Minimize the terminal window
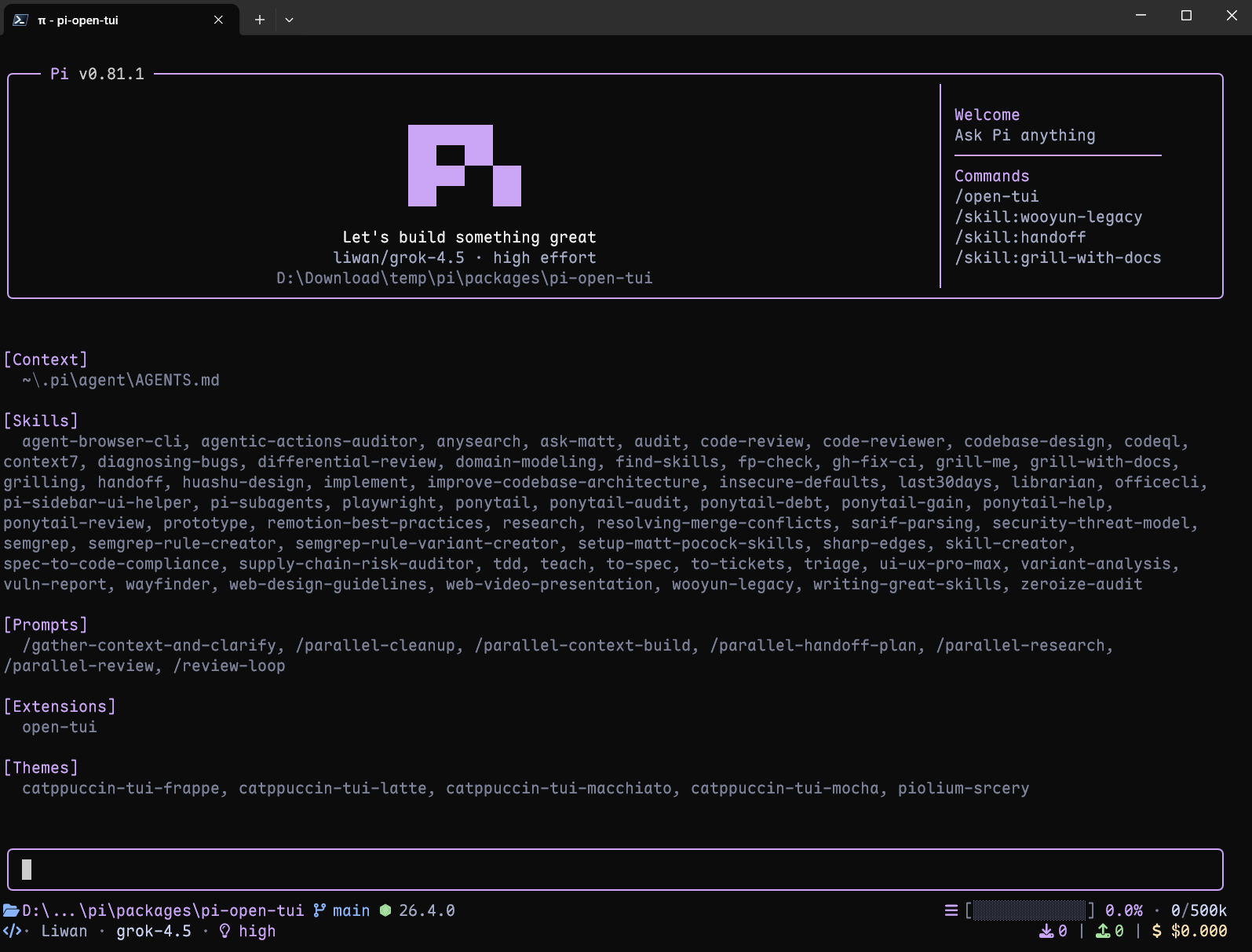The width and height of the screenshot is (1252, 952). pyautogui.click(x=1141, y=16)
